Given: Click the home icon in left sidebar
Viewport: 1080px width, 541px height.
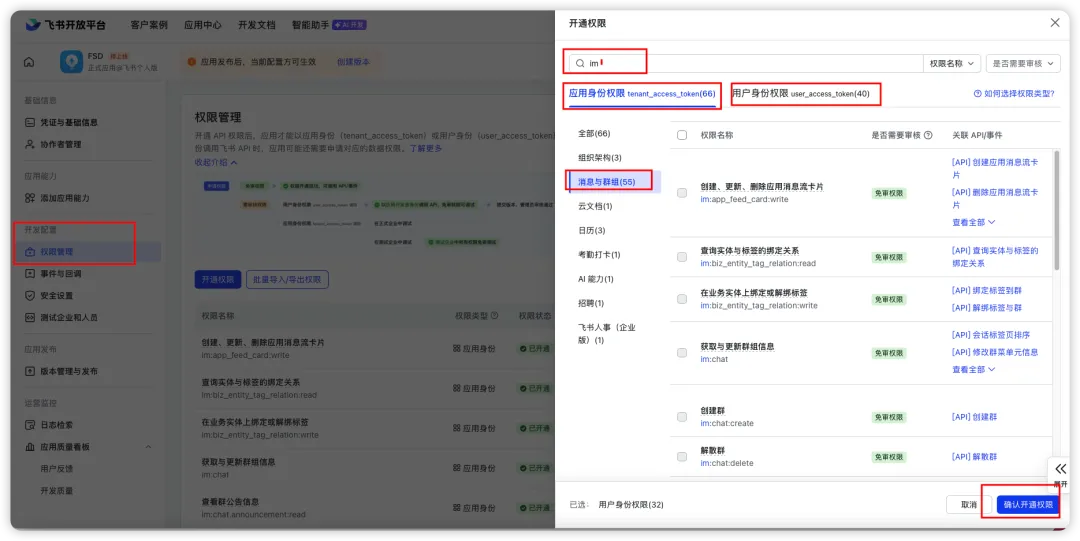Looking at the screenshot, I should coord(29,62).
